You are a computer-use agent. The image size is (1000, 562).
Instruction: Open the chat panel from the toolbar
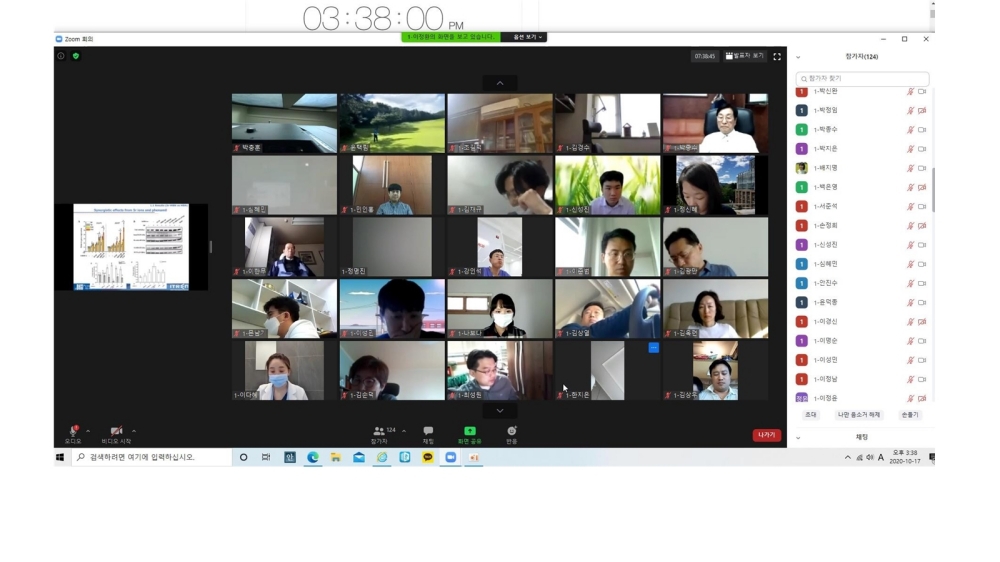428,431
